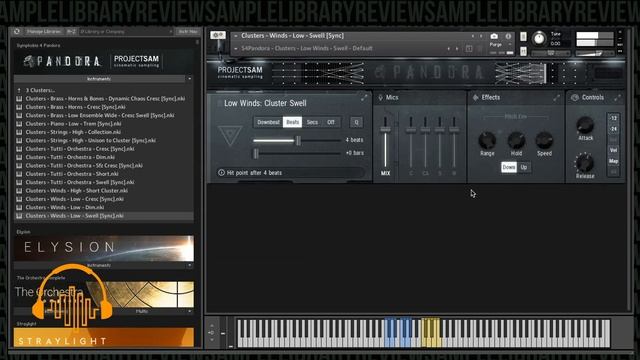
Task: Open snapshot name dropdown arrow
Action: point(236,49)
